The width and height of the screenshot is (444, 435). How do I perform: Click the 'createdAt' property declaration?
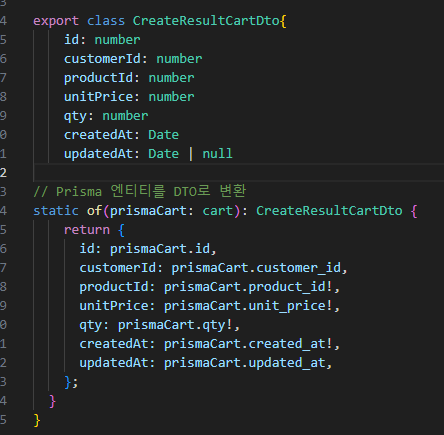click(x=98, y=135)
